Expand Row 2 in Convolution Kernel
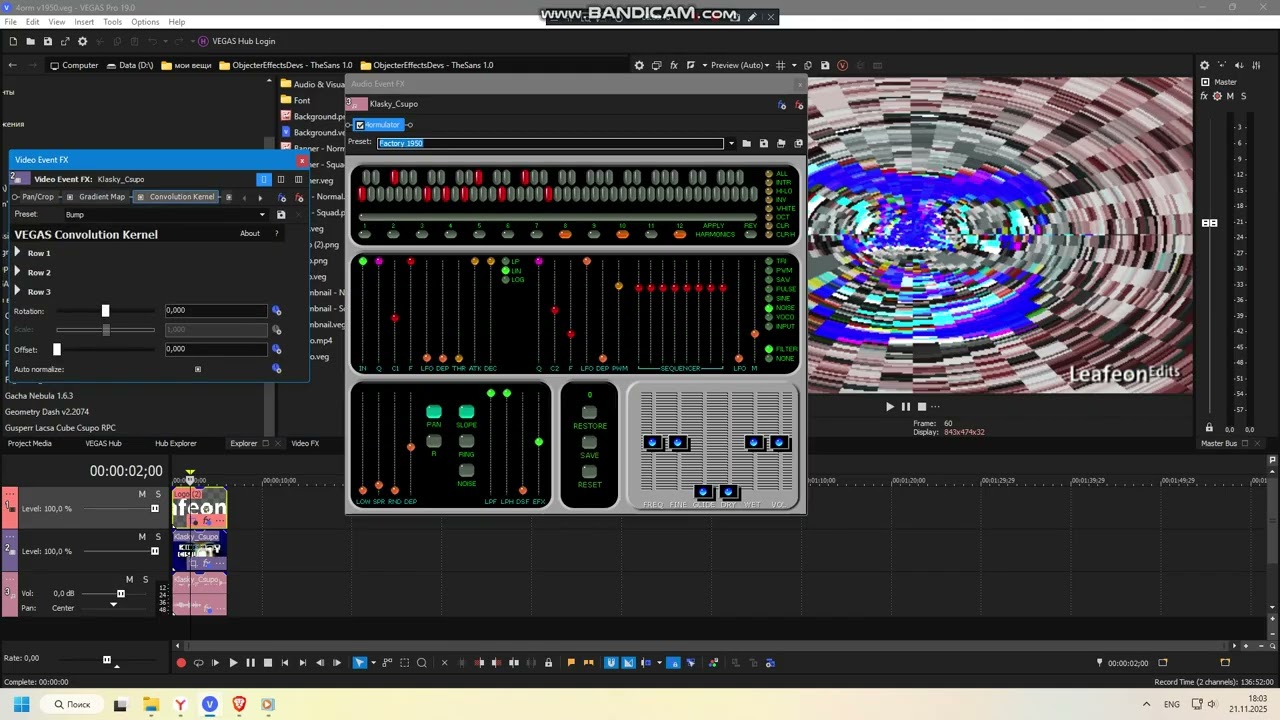Image resolution: width=1280 pixels, height=720 pixels. (17, 272)
